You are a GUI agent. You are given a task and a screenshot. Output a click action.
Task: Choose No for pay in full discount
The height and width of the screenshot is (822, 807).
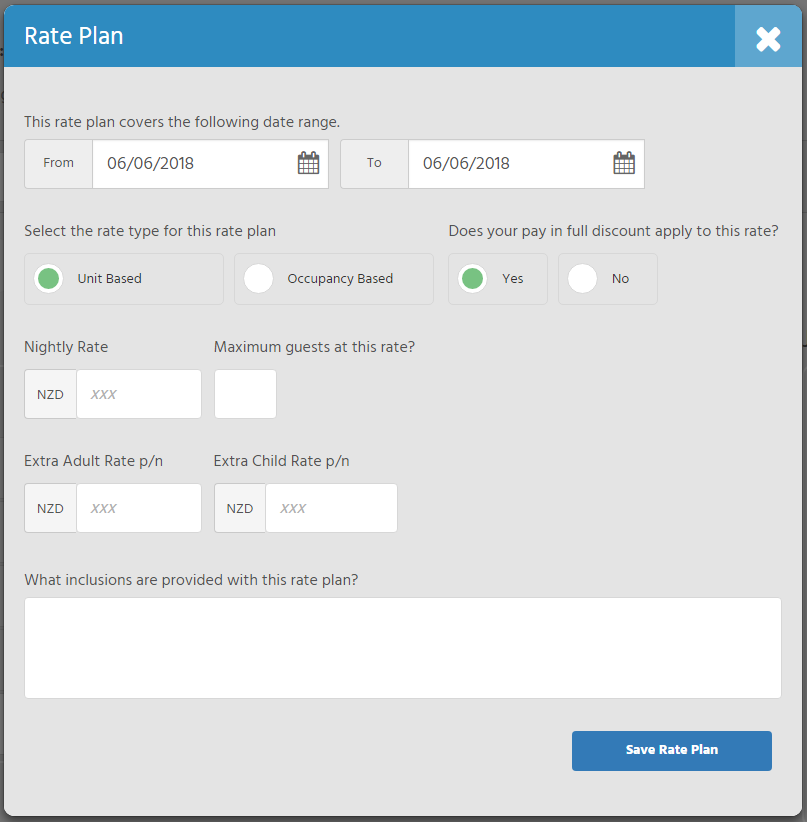[608, 279]
